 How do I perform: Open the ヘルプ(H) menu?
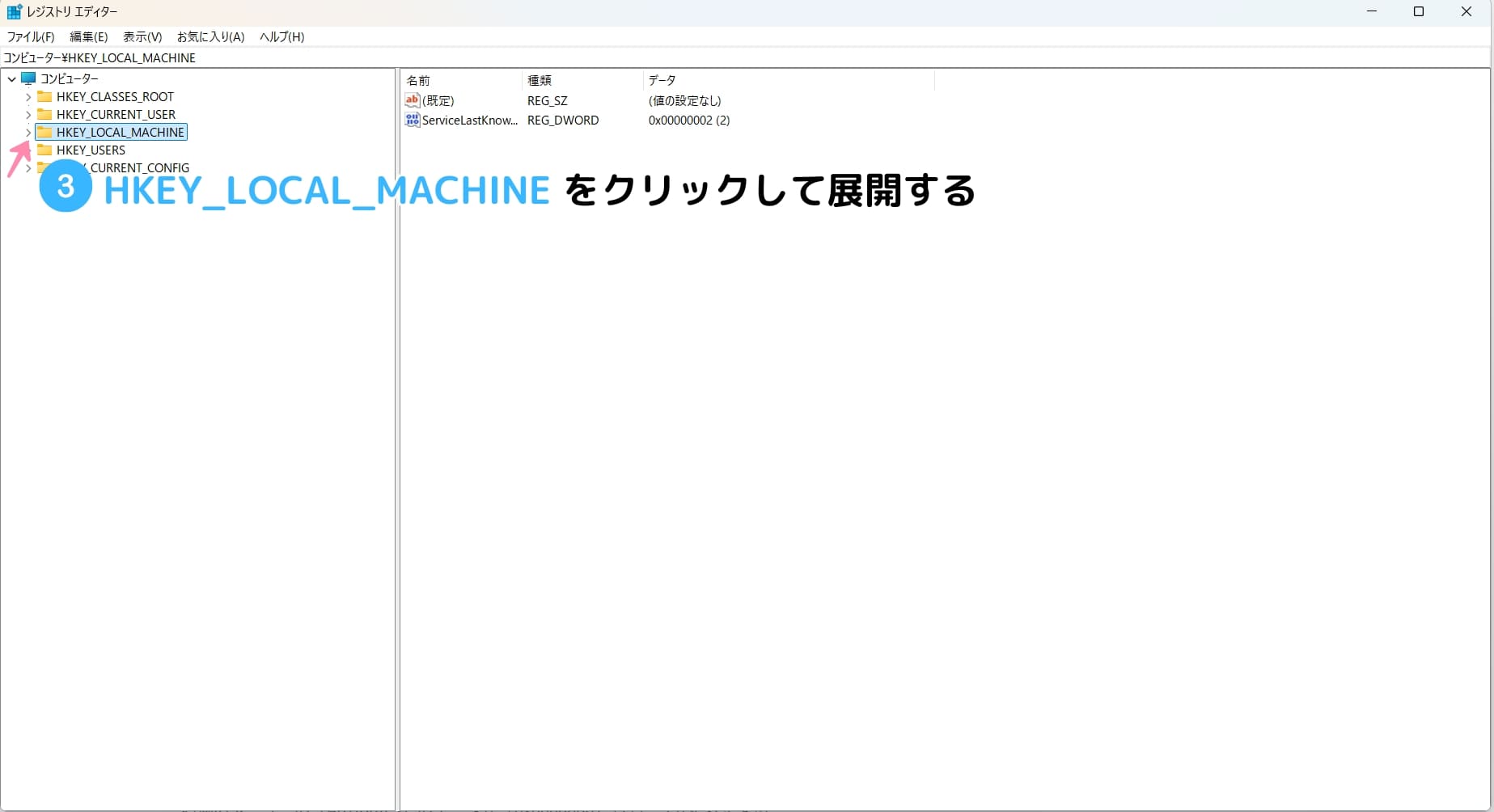[x=281, y=36]
